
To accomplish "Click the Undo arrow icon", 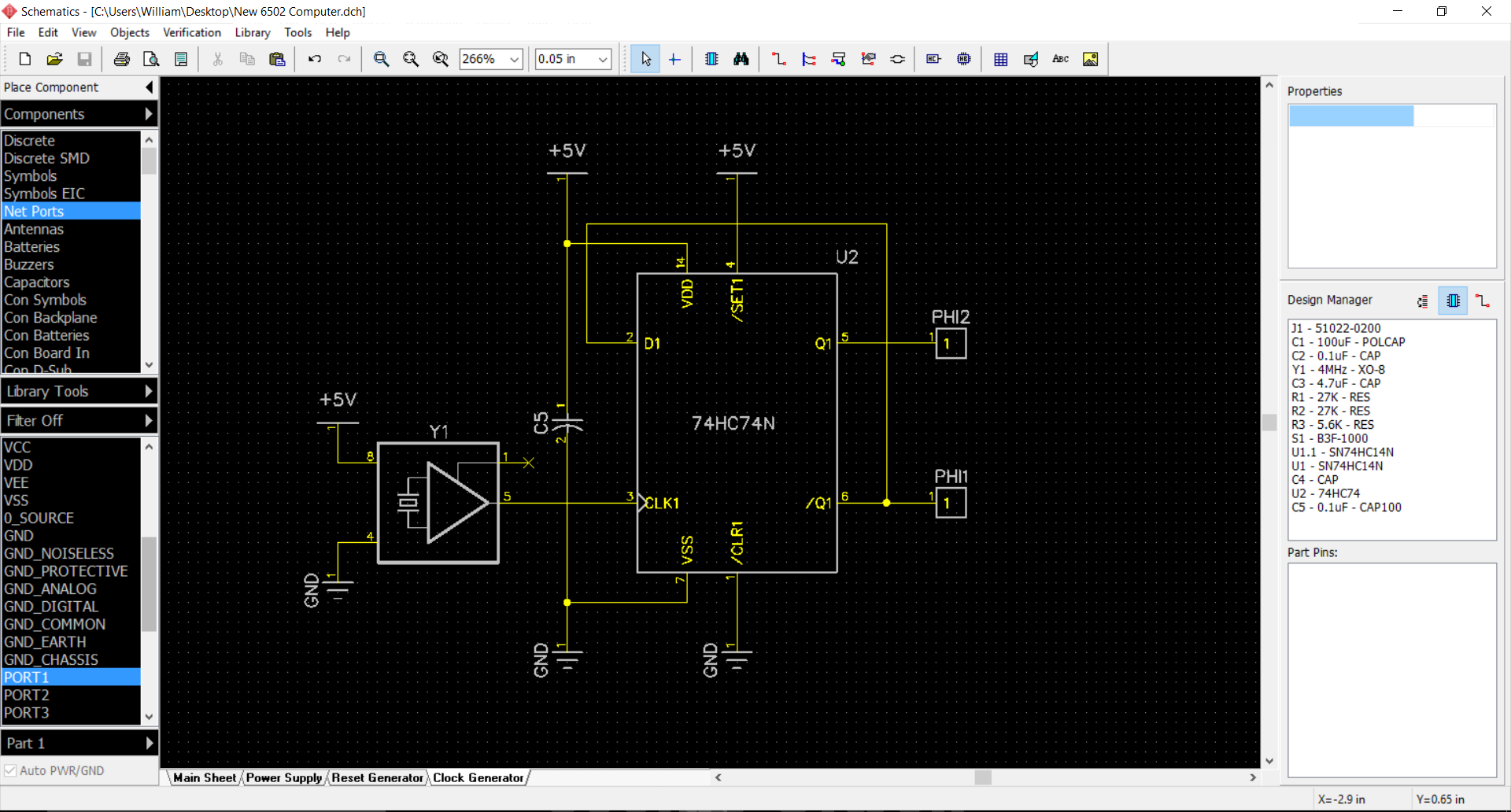I will (315, 59).
